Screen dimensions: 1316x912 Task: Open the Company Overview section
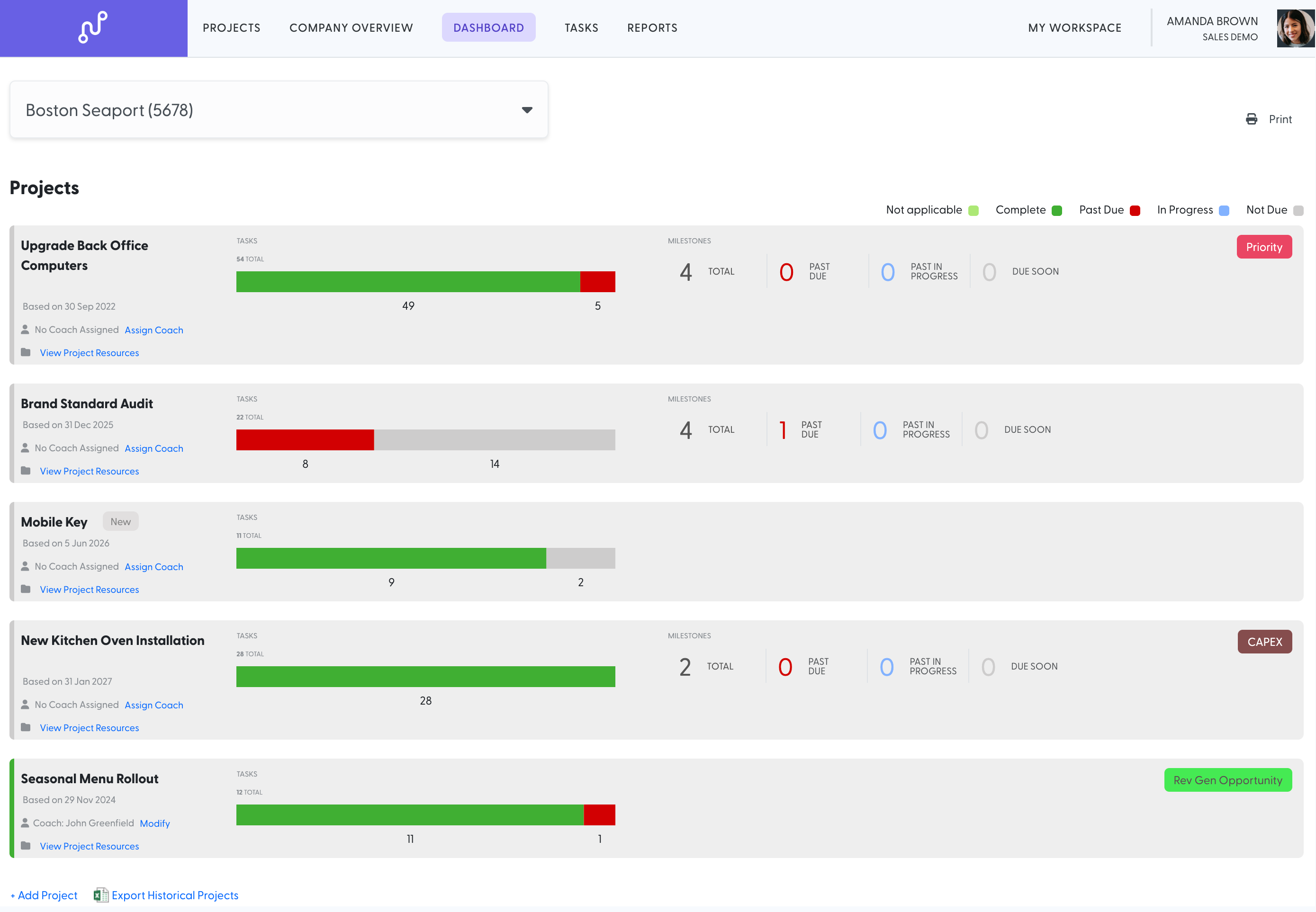tap(351, 27)
